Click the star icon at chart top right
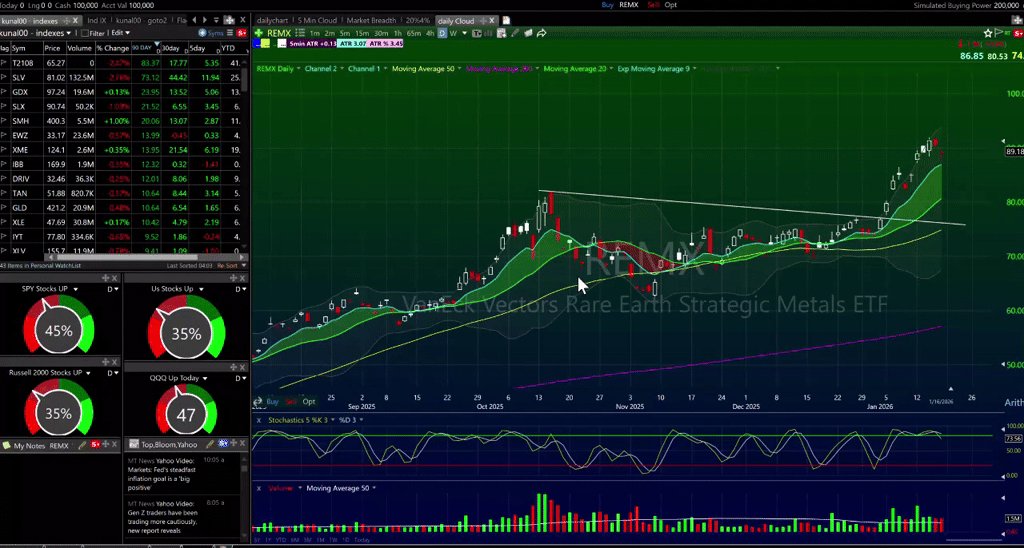Image resolution: width=1024 pixels, height=548 pixels. pos(988,33)
